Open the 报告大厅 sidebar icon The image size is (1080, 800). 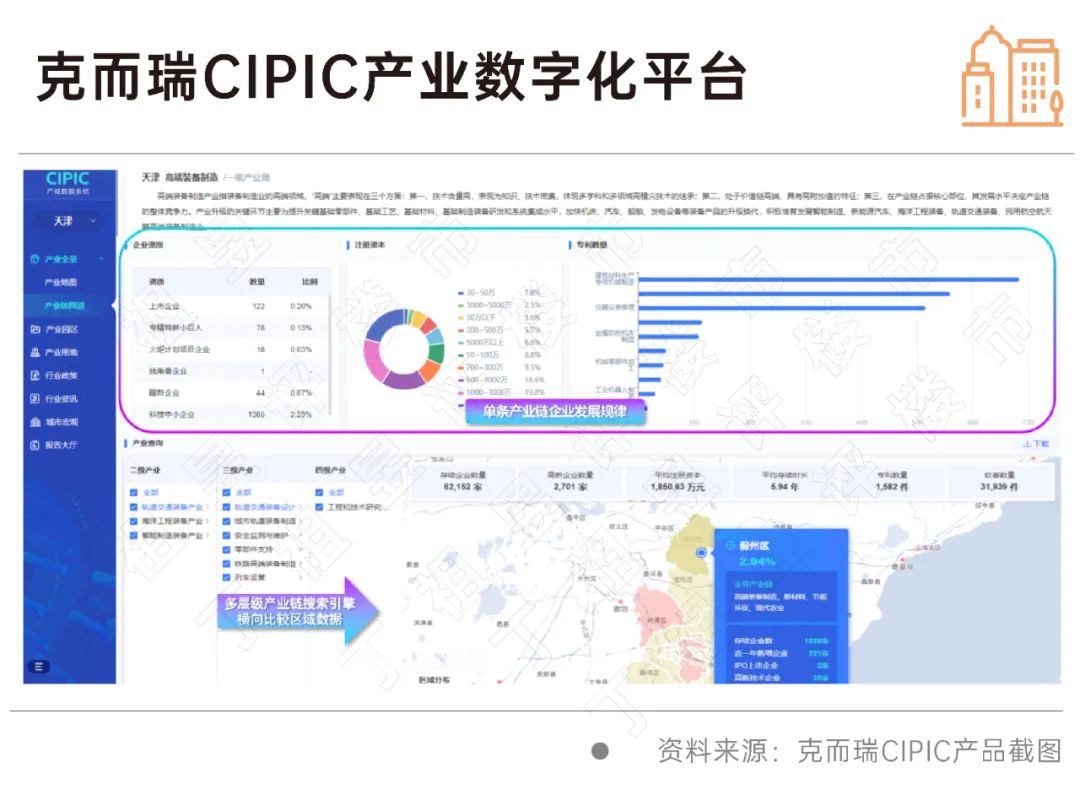[x=35, y=445]
